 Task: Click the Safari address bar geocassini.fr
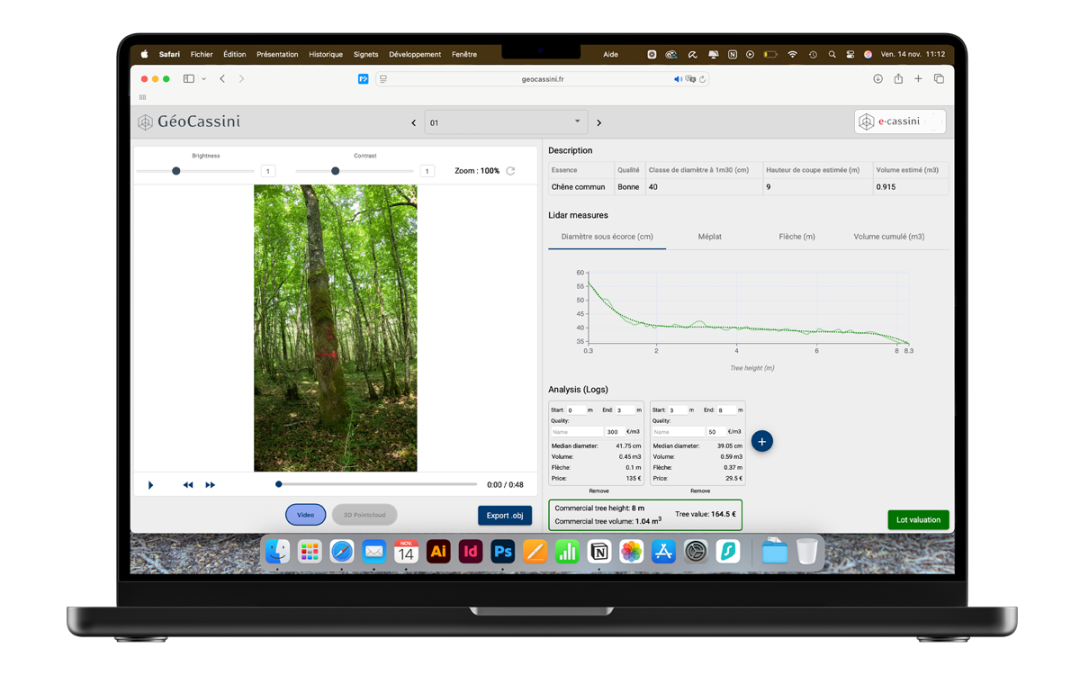[x=543, y=79]
